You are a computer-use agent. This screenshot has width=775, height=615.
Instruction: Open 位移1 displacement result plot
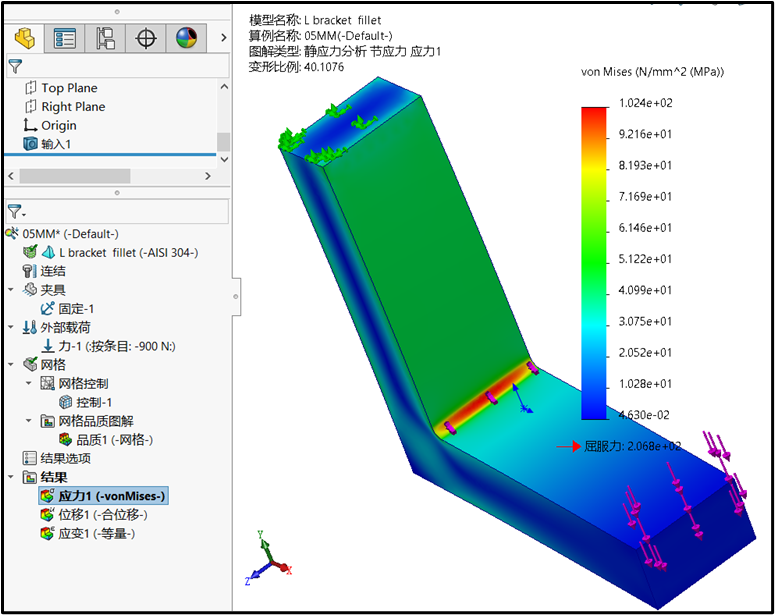[101, 514]
